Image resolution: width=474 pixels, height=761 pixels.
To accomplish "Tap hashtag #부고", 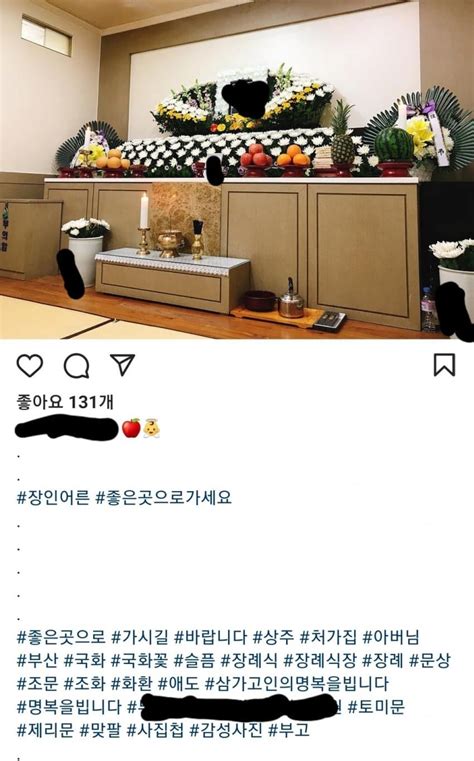I will click(289, 730).
